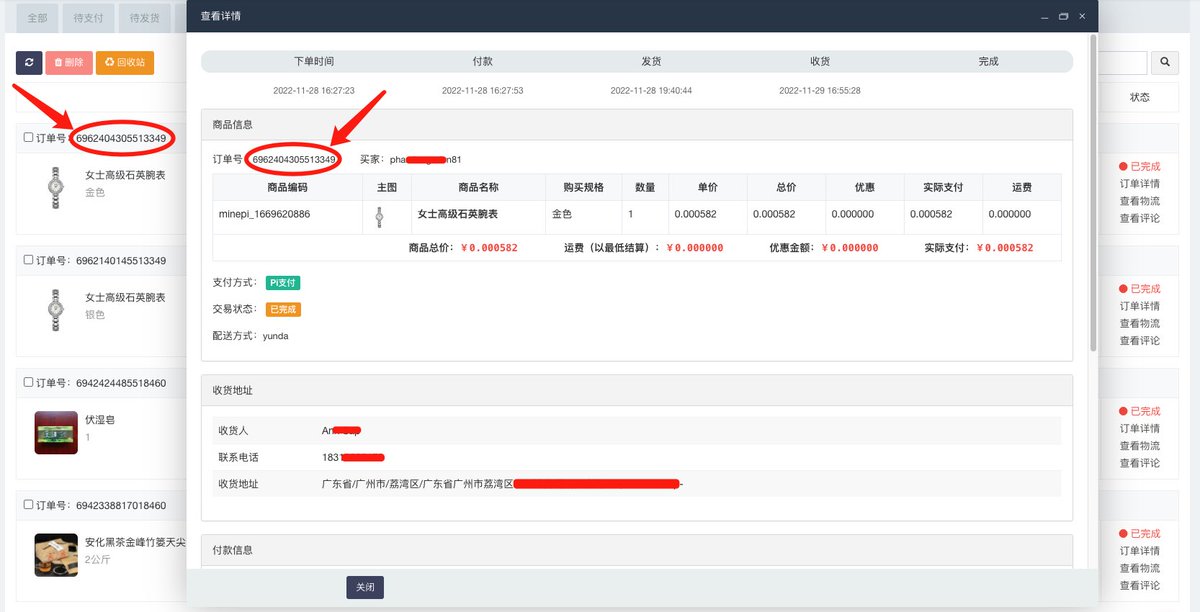The image size is (1200, 612).
Task: Click the 付款 progress step
Action: click(482, 61)
